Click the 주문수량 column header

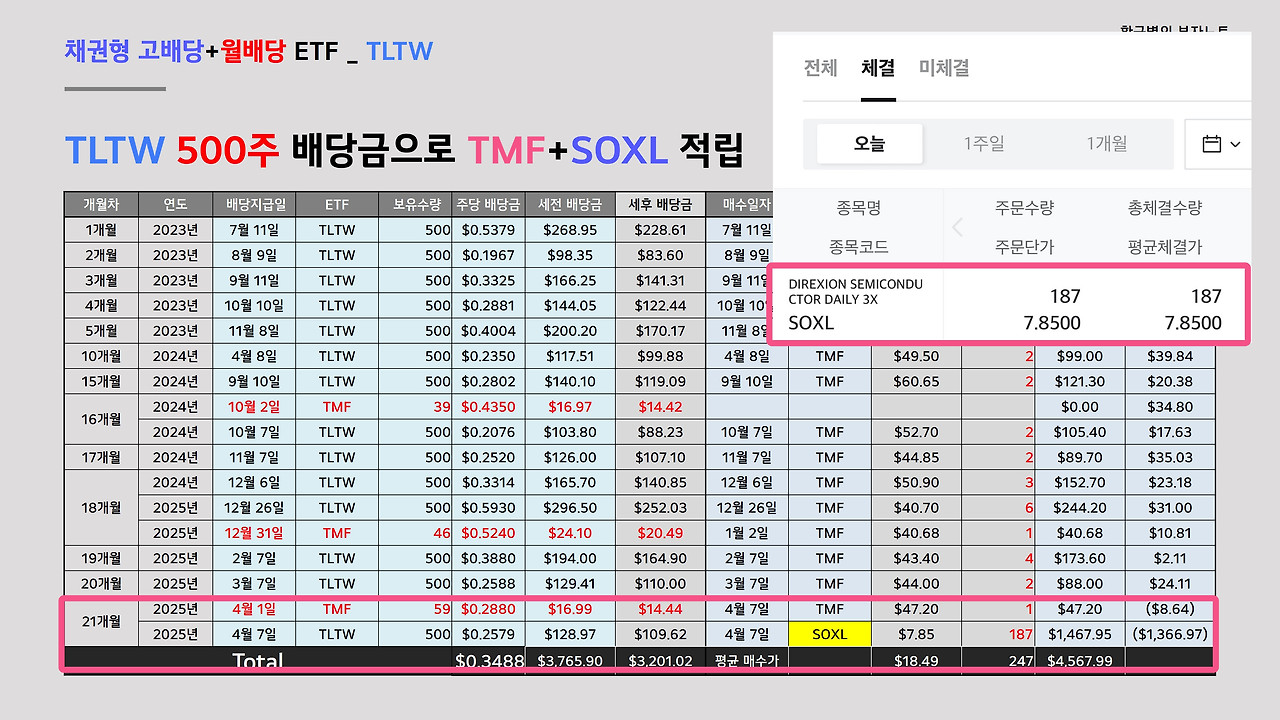tap(1024, 208)
